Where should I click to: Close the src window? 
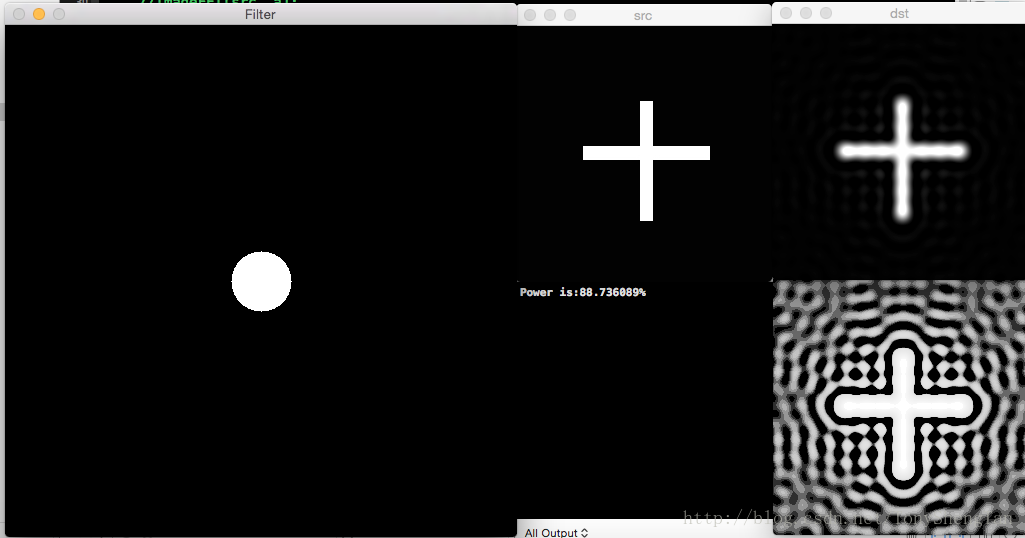[x=530, y=15]
